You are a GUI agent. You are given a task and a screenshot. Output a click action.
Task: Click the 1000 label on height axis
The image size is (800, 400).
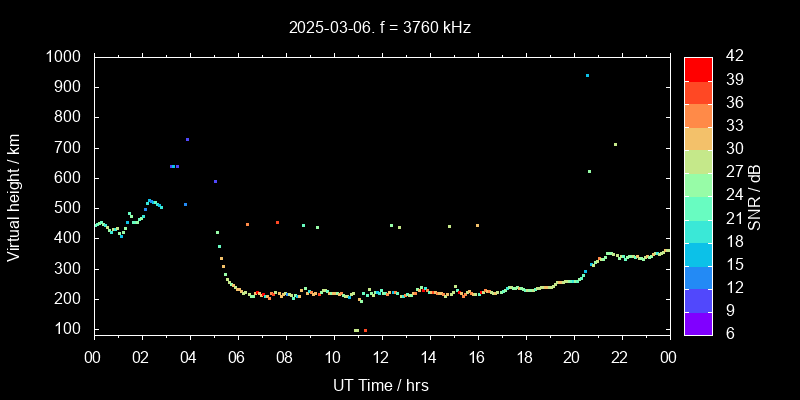[64, 57]
